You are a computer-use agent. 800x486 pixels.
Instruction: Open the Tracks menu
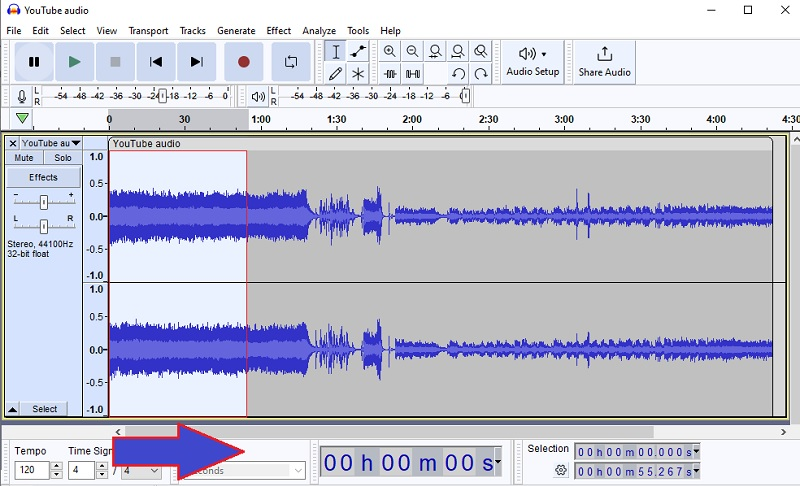tap(192, 31)
